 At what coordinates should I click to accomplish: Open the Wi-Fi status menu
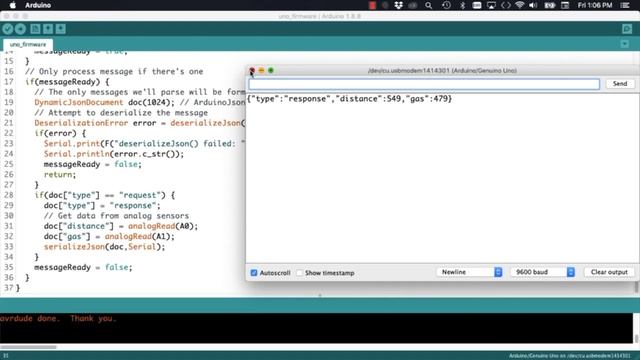coord(519,5)
